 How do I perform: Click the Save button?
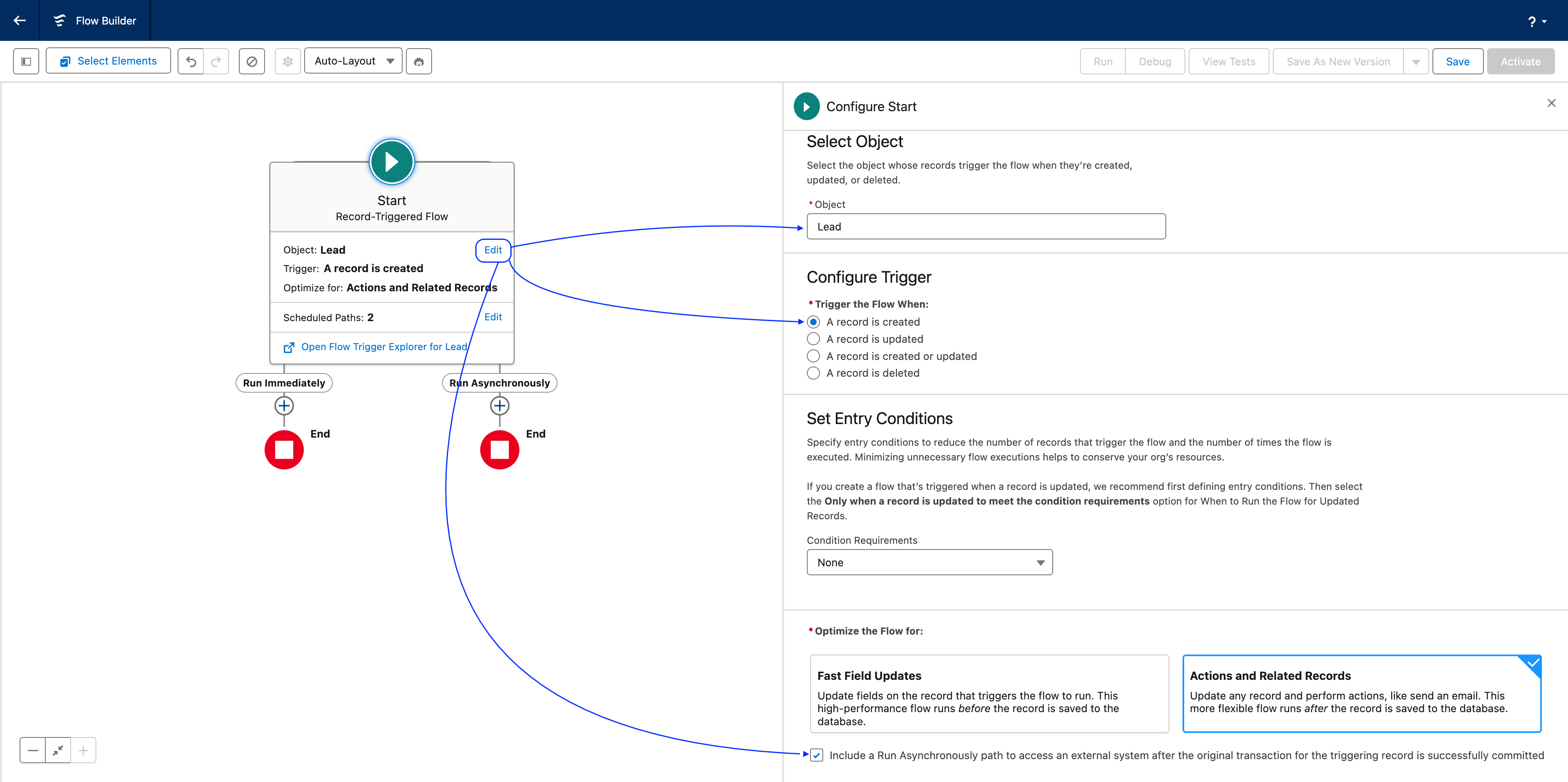(x=1457, y=62)
